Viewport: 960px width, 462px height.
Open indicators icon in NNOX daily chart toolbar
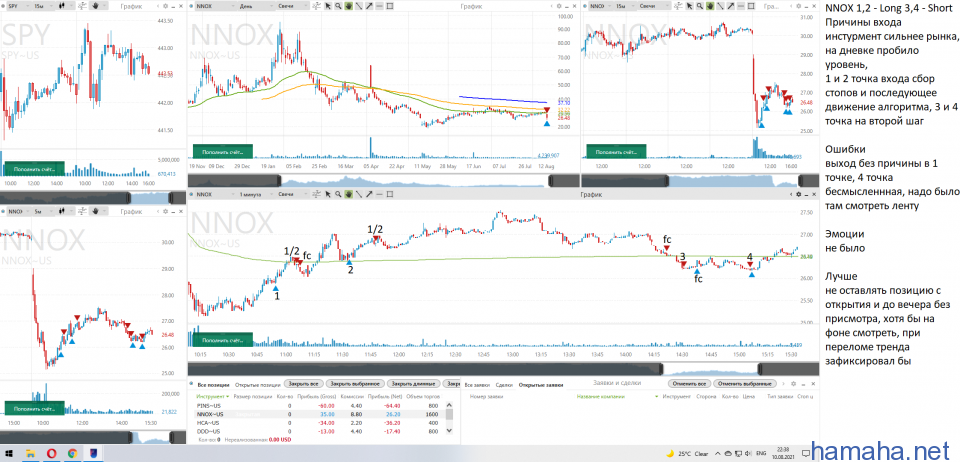317,6
